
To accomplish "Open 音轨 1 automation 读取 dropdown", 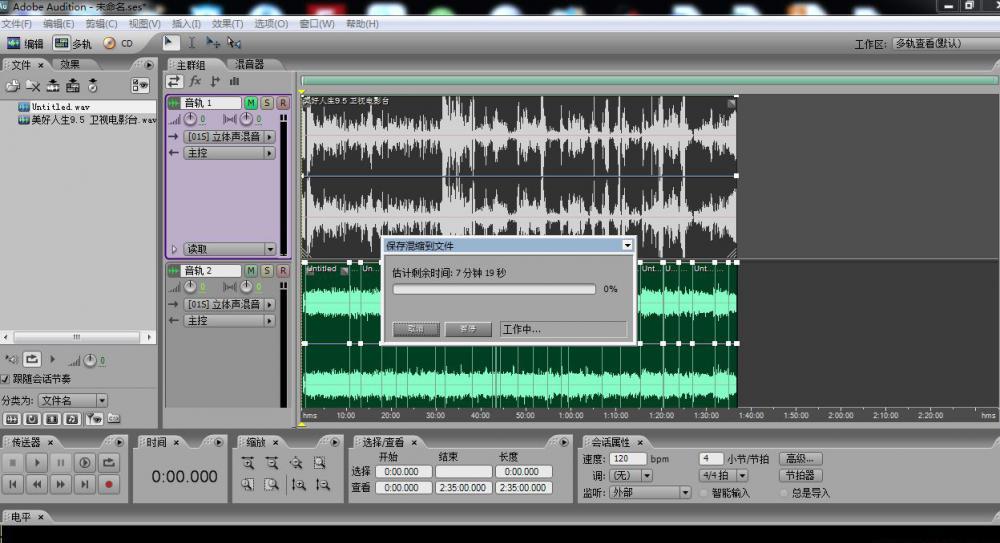I will pyautogui.click(x=230, y=249).
